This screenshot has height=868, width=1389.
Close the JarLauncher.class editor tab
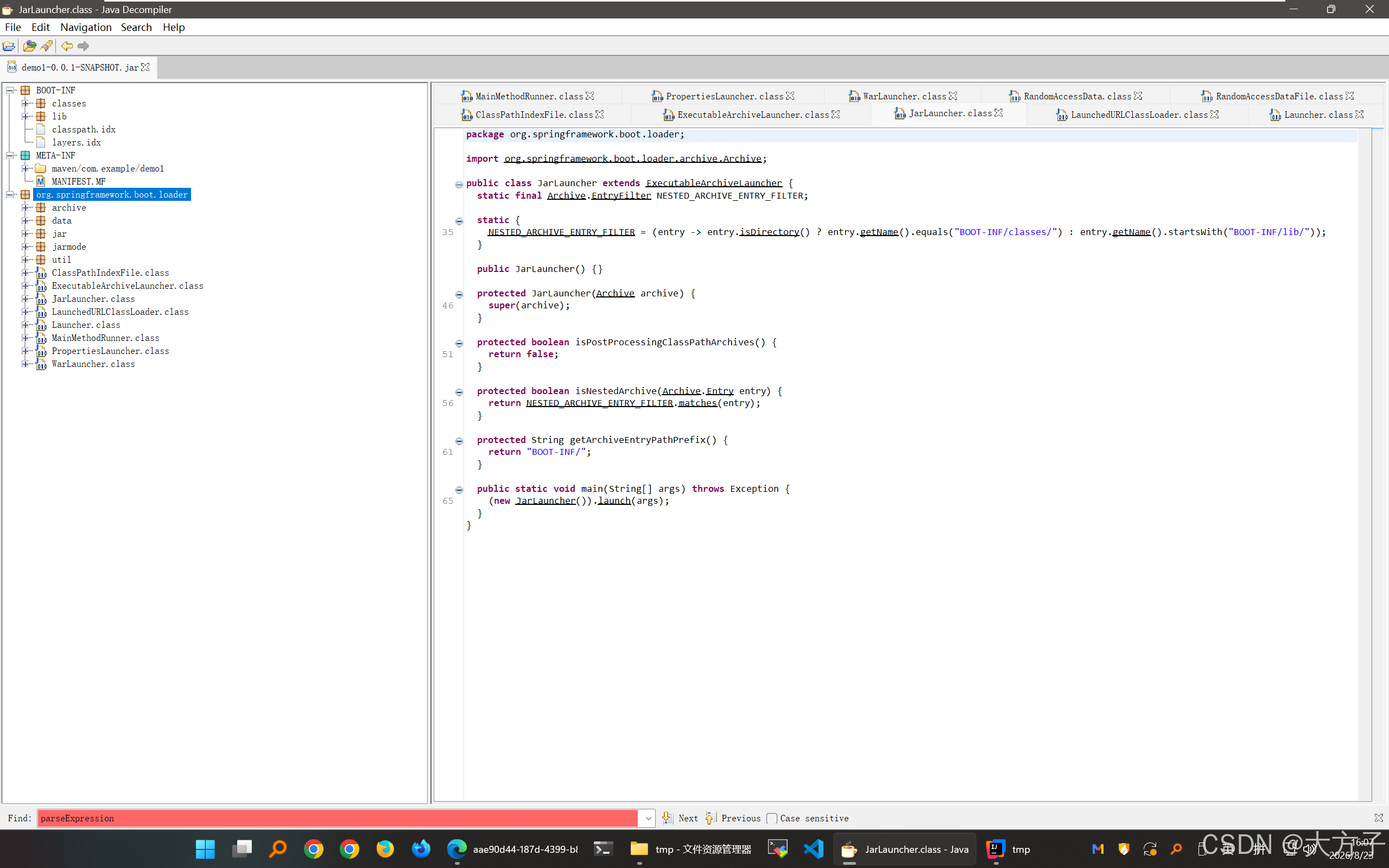click(999, 113)
